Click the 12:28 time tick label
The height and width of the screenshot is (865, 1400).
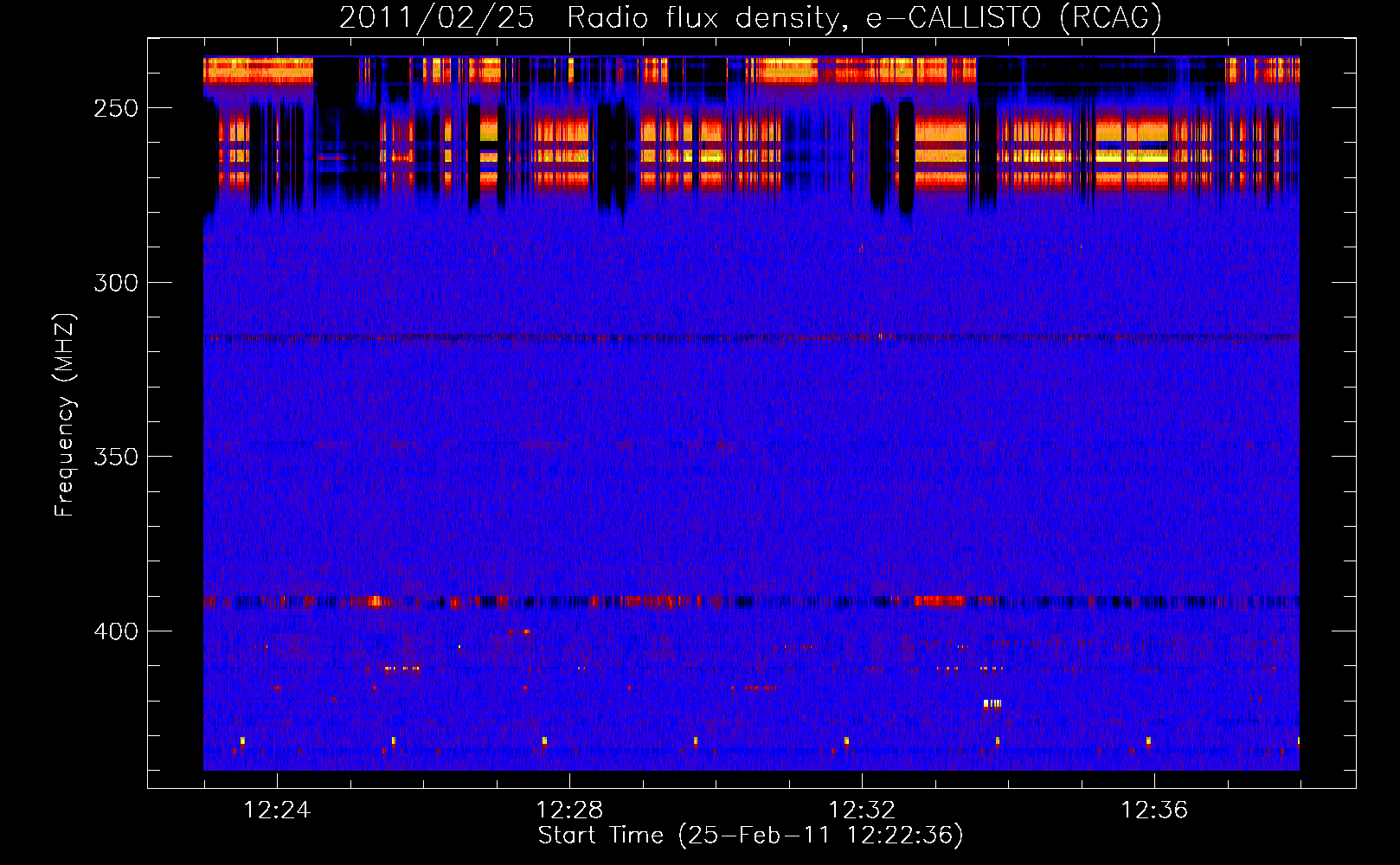[569, 811]
